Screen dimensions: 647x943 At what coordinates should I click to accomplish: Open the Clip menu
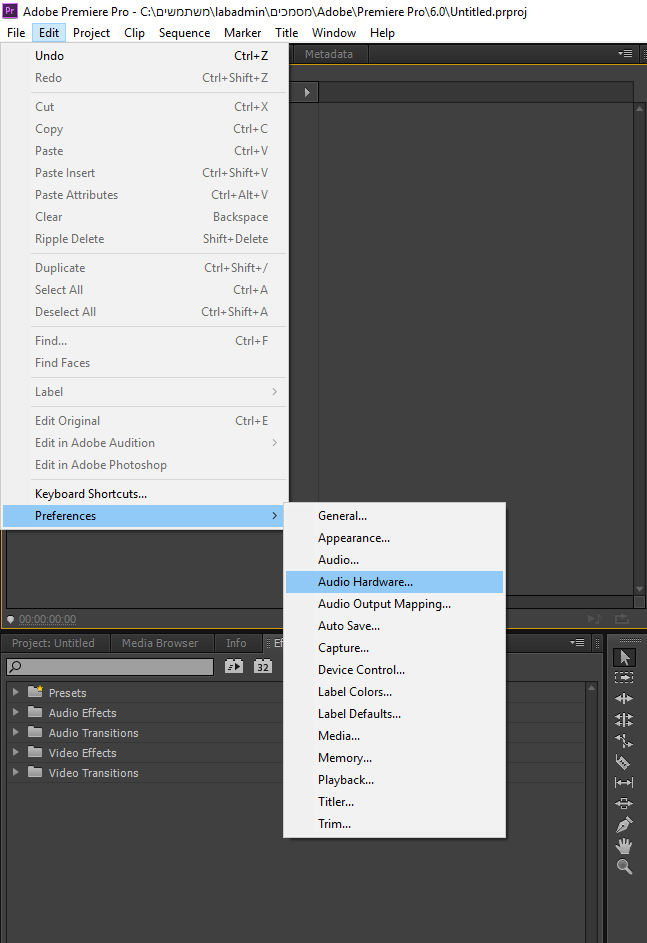tap(134, 32)
